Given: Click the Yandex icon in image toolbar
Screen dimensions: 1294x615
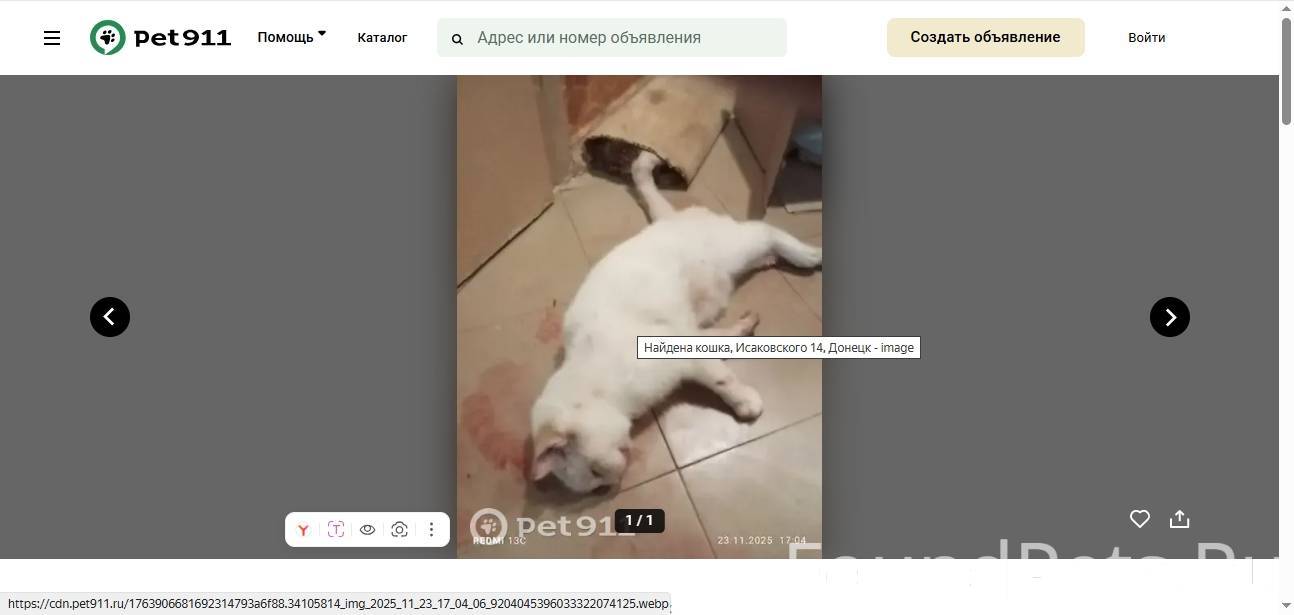Looking at the screenshot, I should [x=303, y=530].
